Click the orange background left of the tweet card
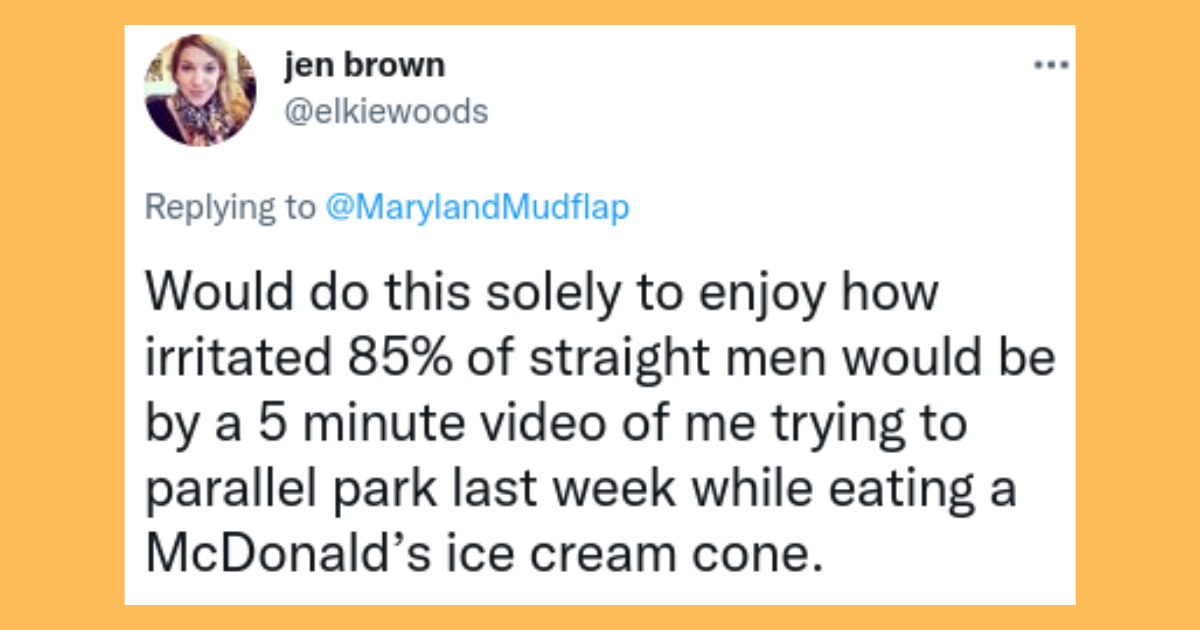Viewport: 1200px width, 630px height. click(x=62, y=315)
